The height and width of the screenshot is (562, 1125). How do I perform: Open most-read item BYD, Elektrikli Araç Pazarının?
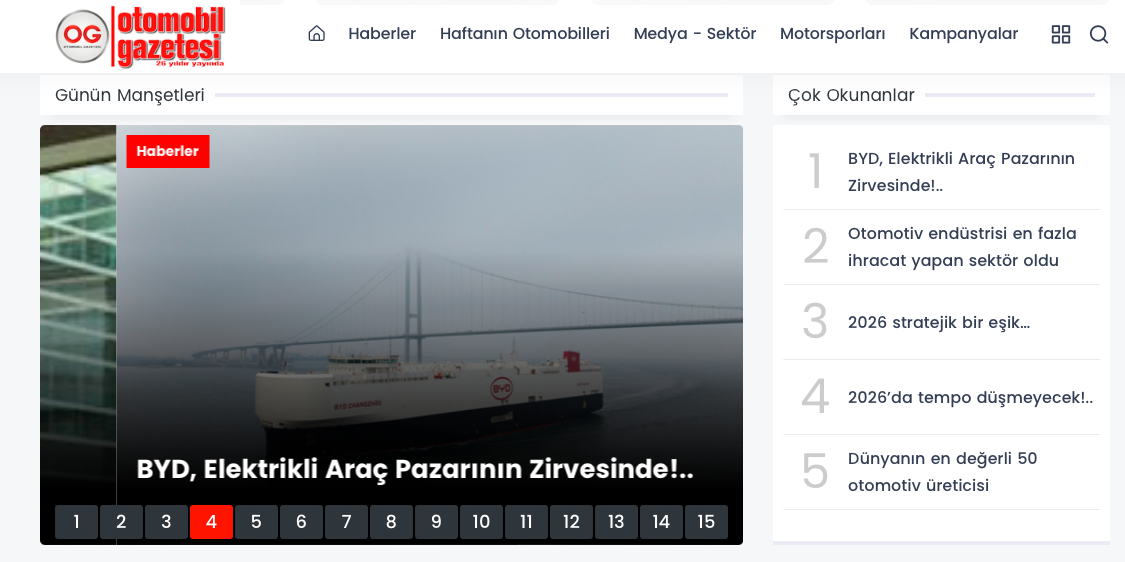[x=961, y=172]
